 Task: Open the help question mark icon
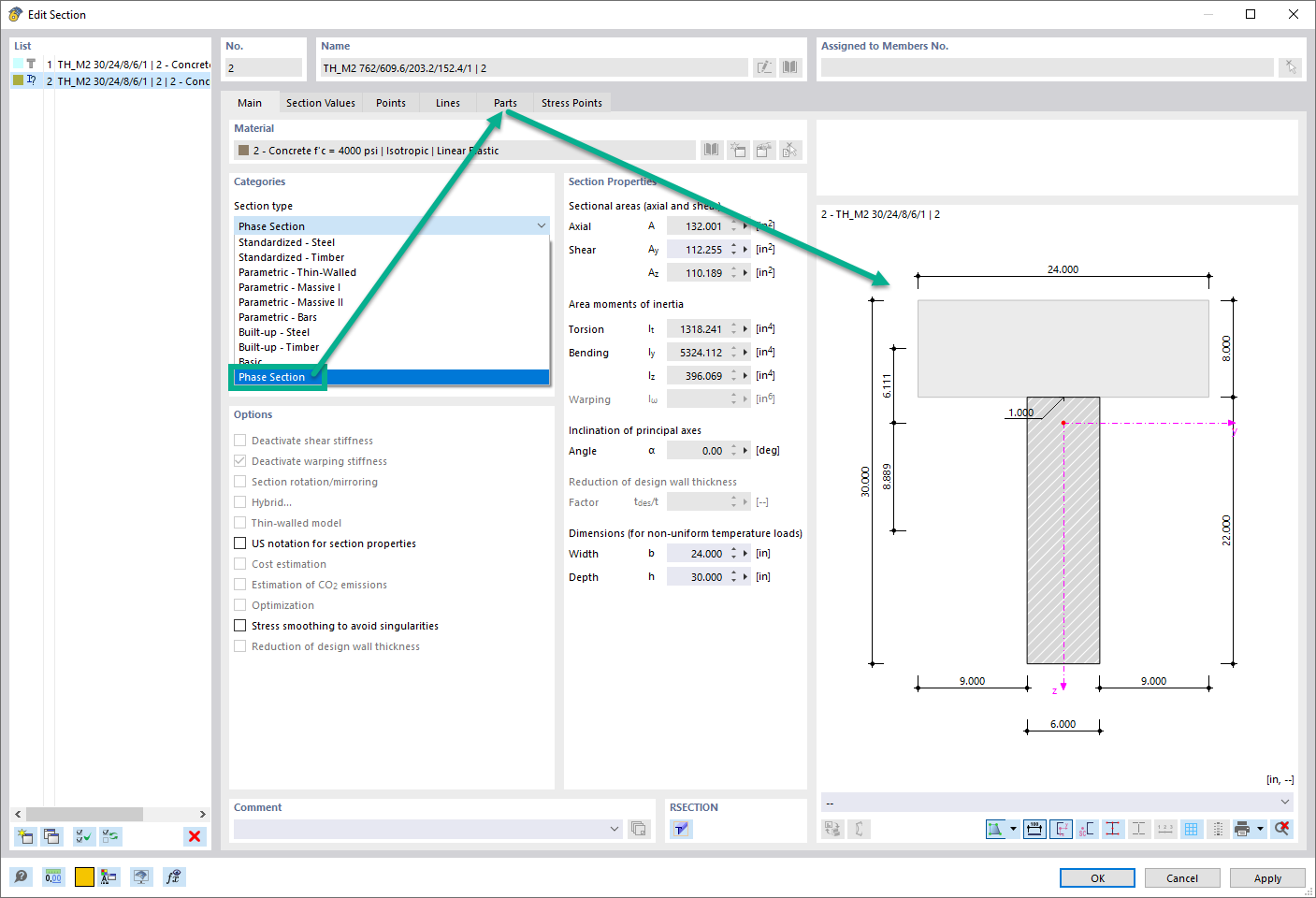21,876
